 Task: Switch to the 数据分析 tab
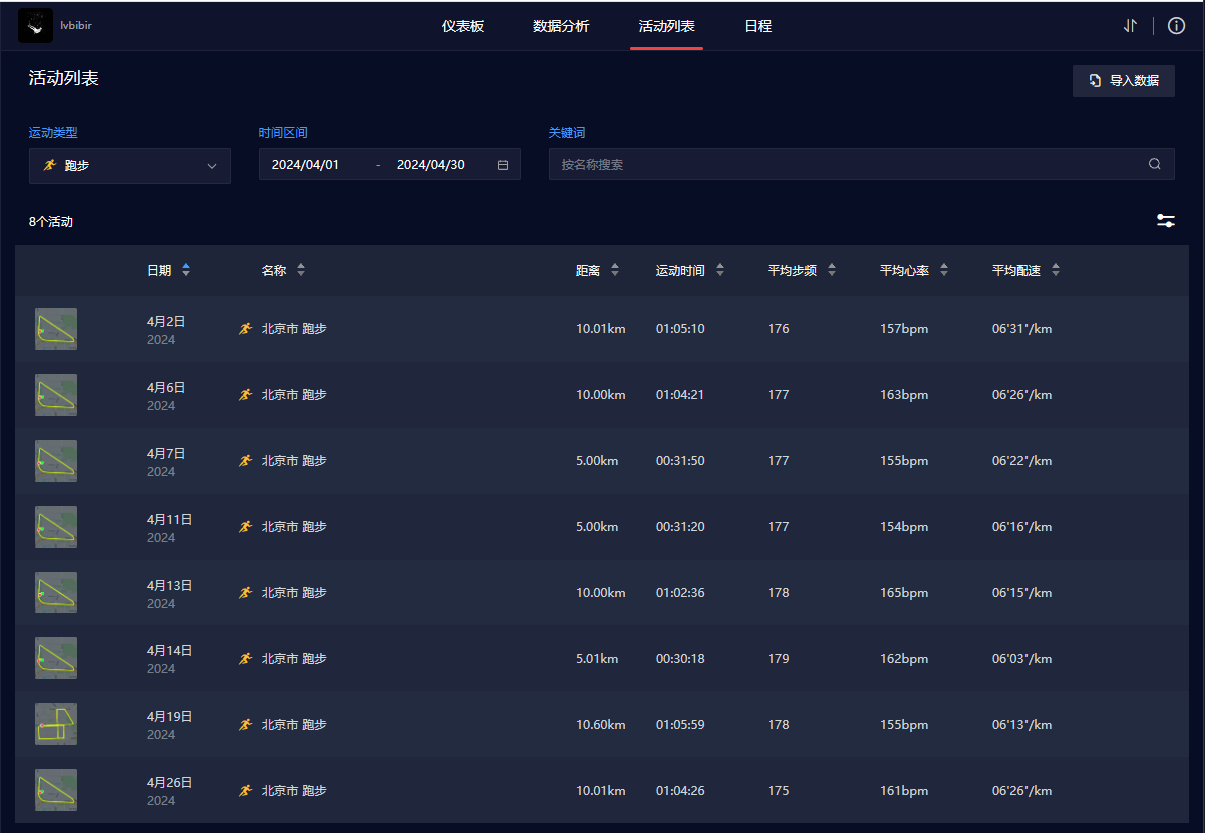561,26
